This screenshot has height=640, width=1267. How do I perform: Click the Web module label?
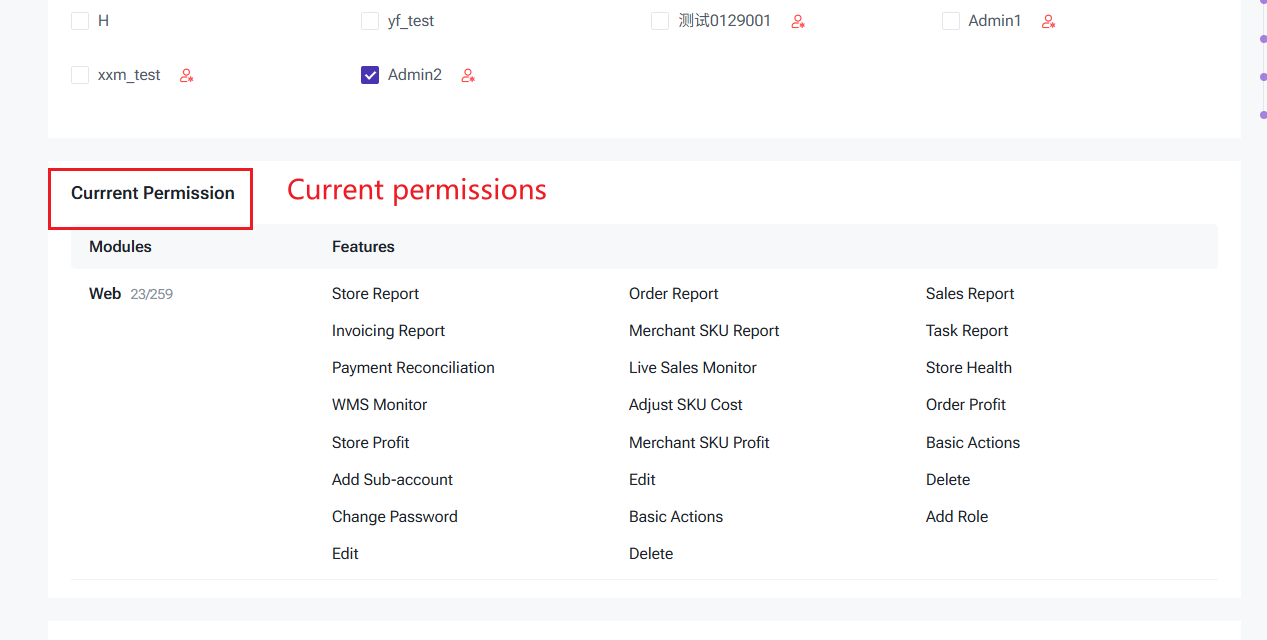click(x=105, y=294)
